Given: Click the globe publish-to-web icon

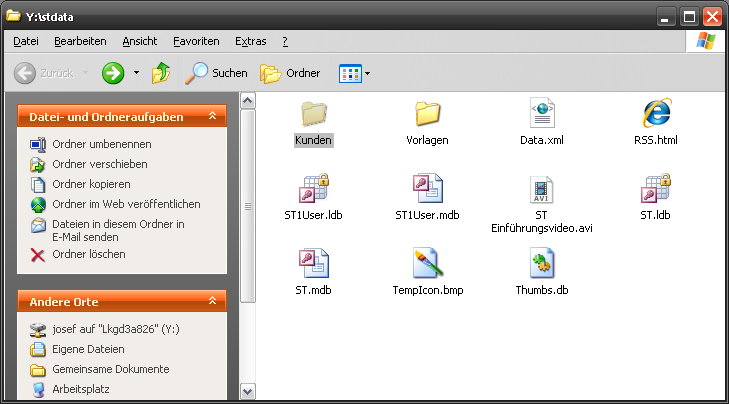Looking at the screenshot, I should (38, 205).
